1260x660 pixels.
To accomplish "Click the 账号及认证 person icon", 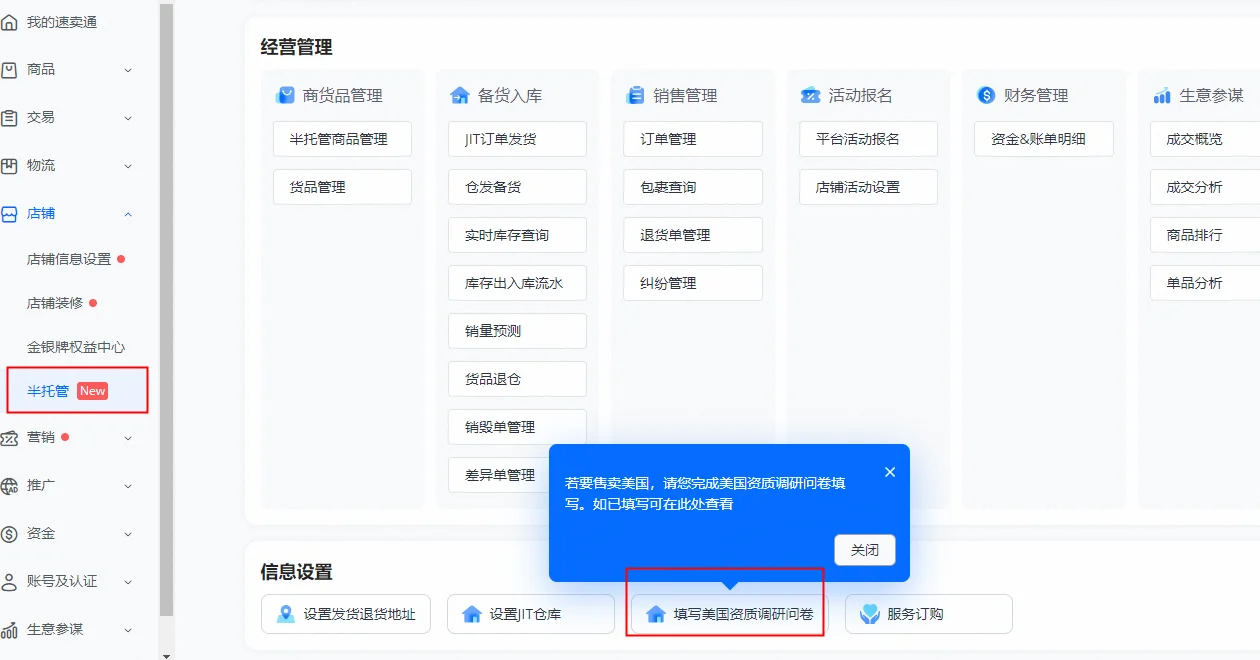I will click(9, 582).
